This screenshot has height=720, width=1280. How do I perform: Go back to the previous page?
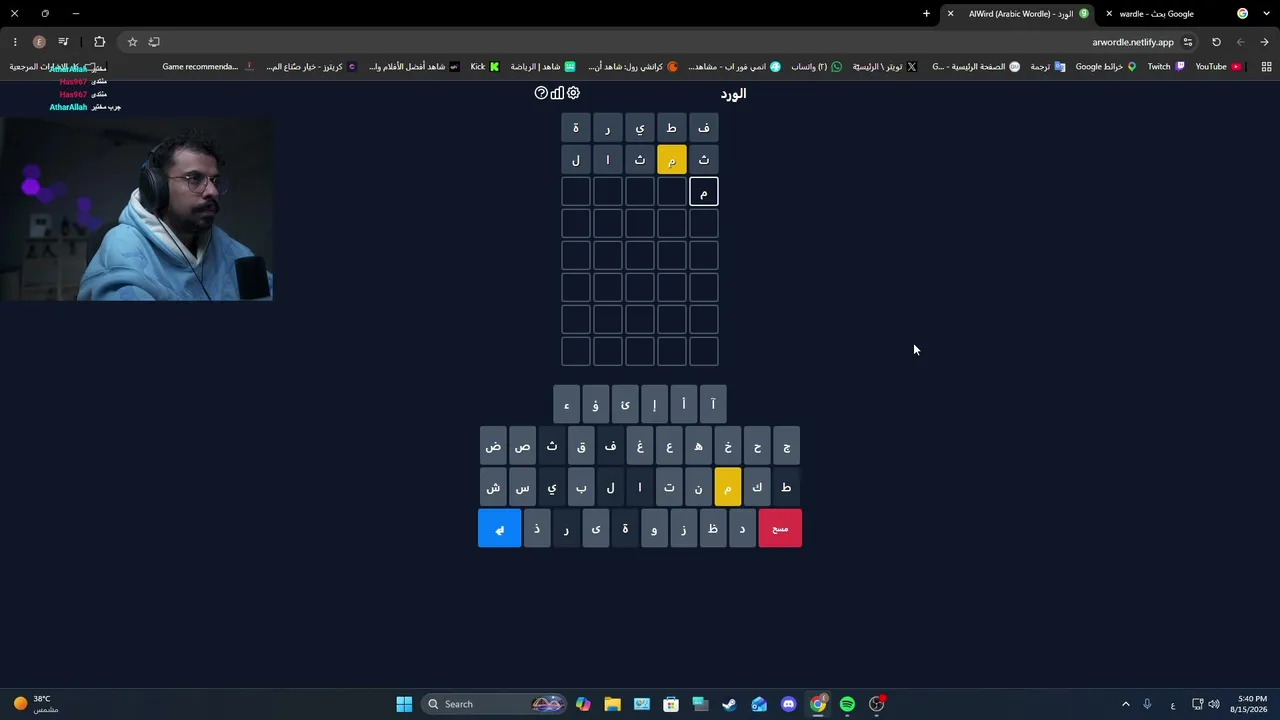(x=1264, y=42)
